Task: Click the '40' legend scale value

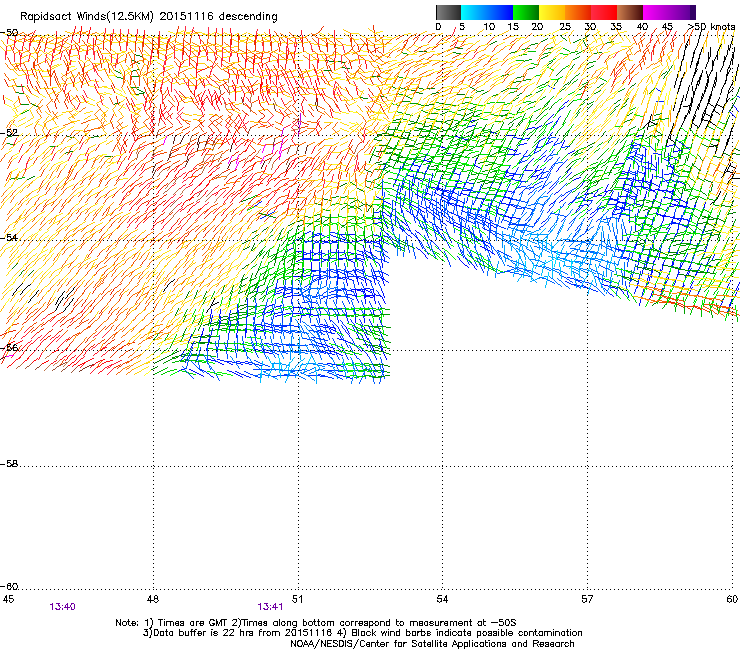Action: [642, 27]
